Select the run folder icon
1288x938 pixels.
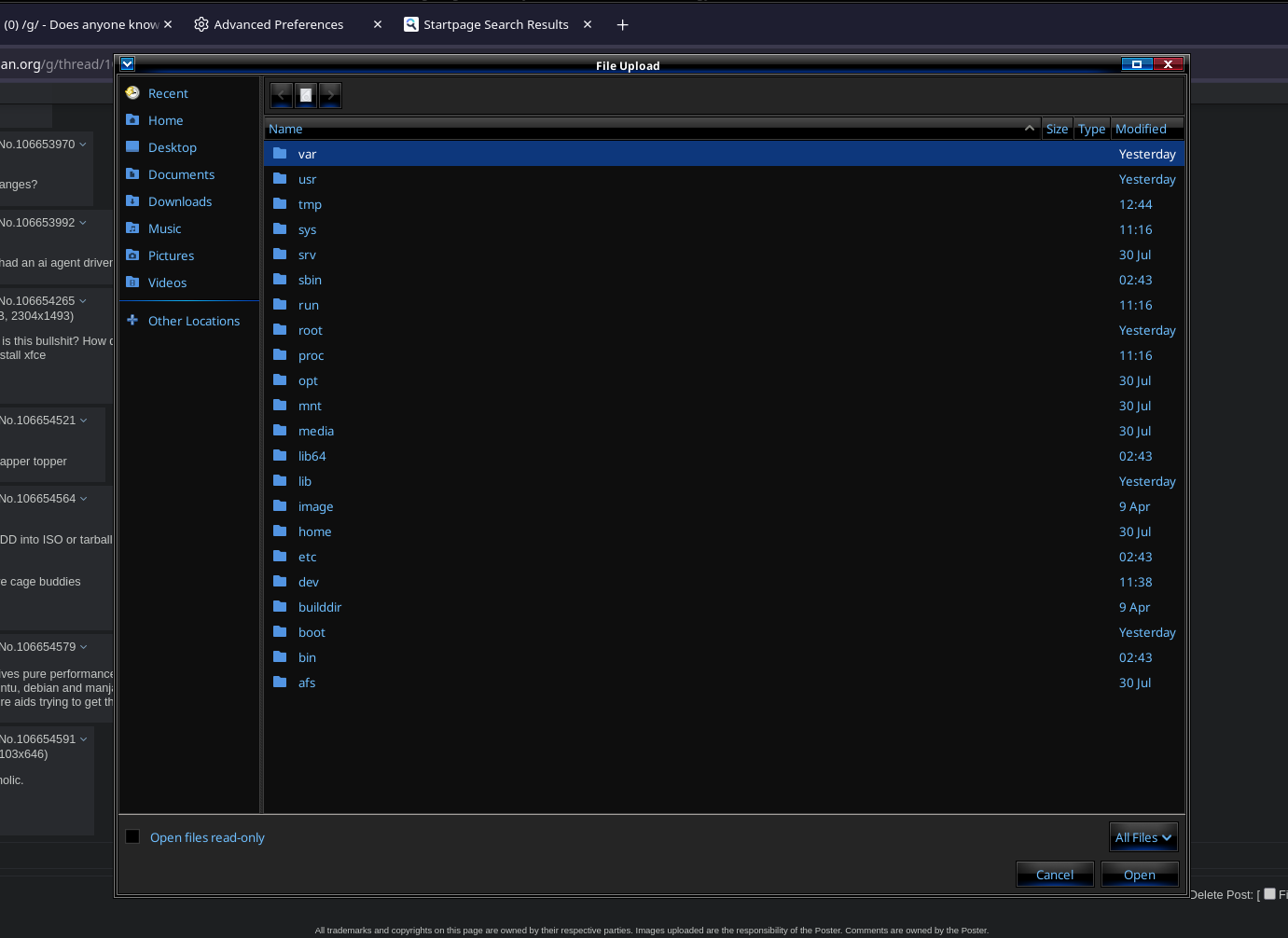click(x=280, y=305)
